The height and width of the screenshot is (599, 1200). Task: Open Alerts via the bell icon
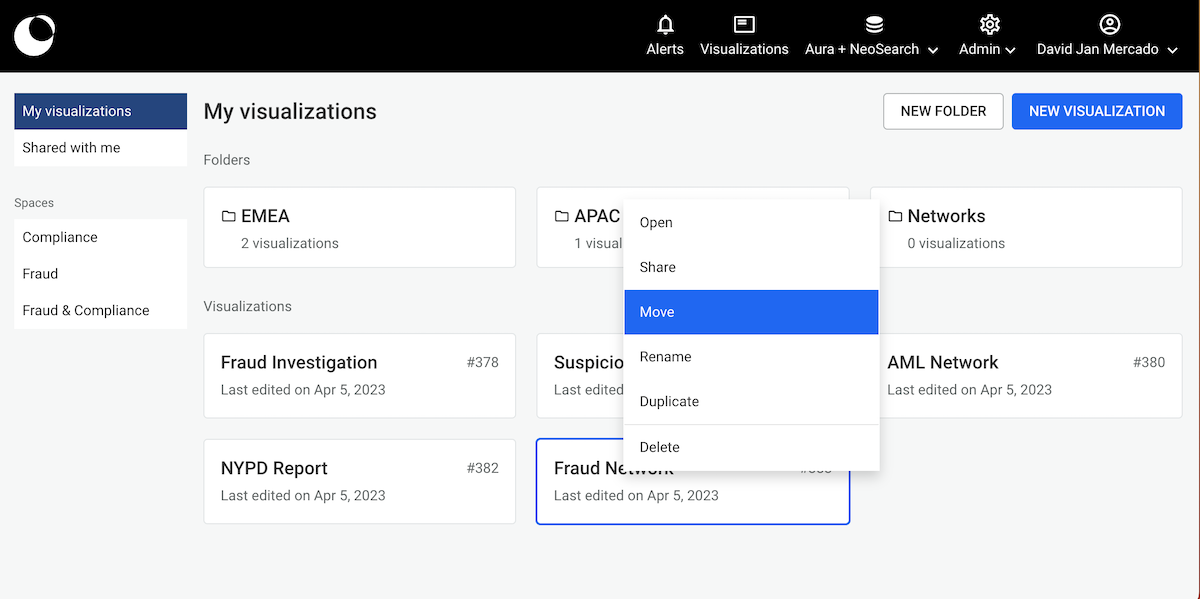tap(665, 25)
